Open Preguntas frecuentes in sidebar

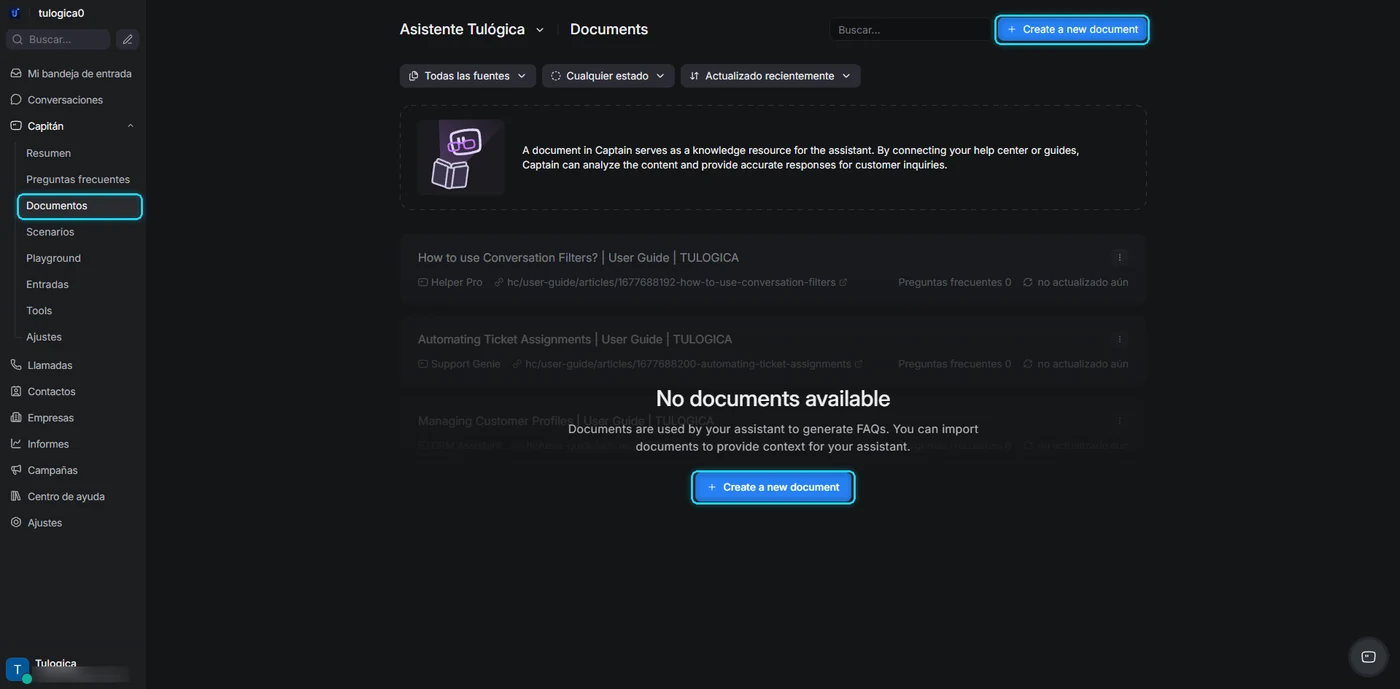(x=78, y=179)
